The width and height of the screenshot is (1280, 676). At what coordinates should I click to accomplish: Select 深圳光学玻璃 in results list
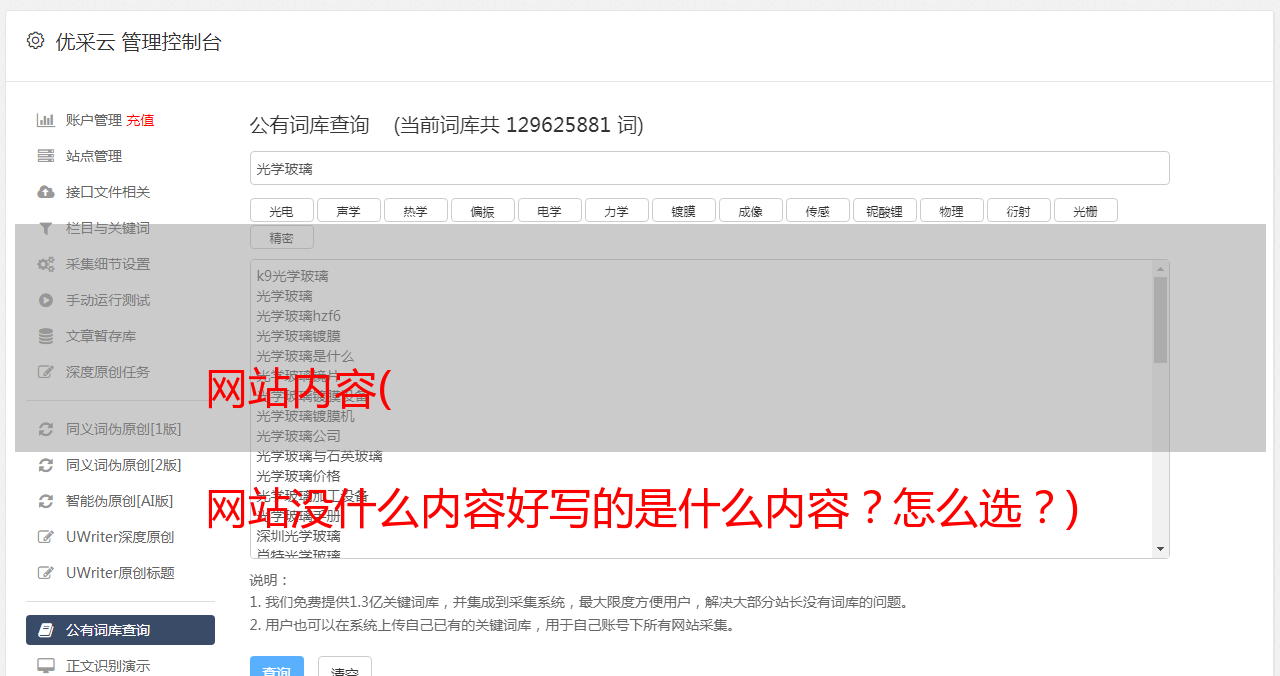(298, 536)
